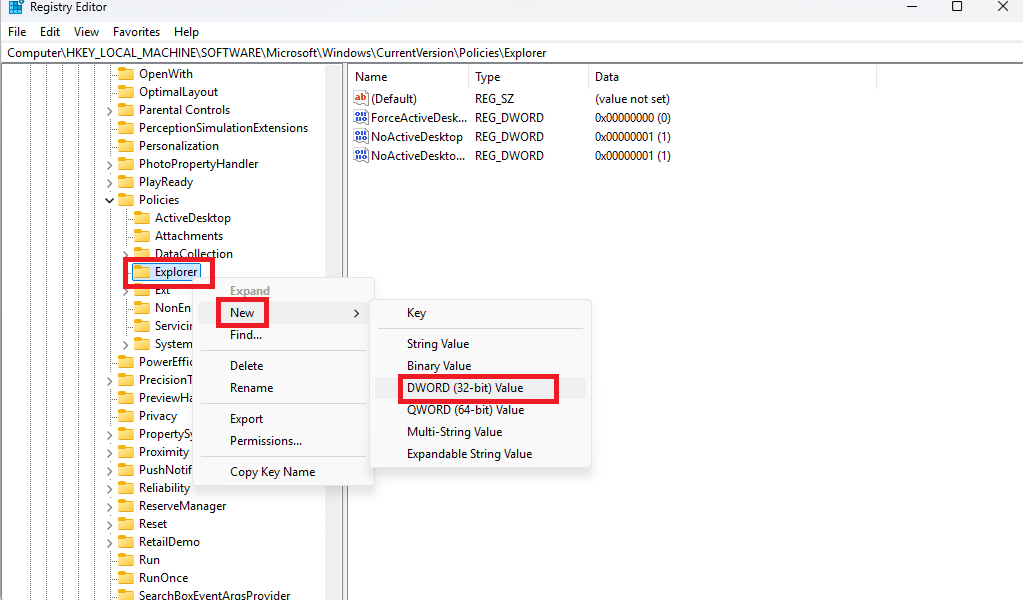This screenshot has width=1023, height=600.
Task: Select QWORD (64-bit) Value
Action: [x=480, y=410]
